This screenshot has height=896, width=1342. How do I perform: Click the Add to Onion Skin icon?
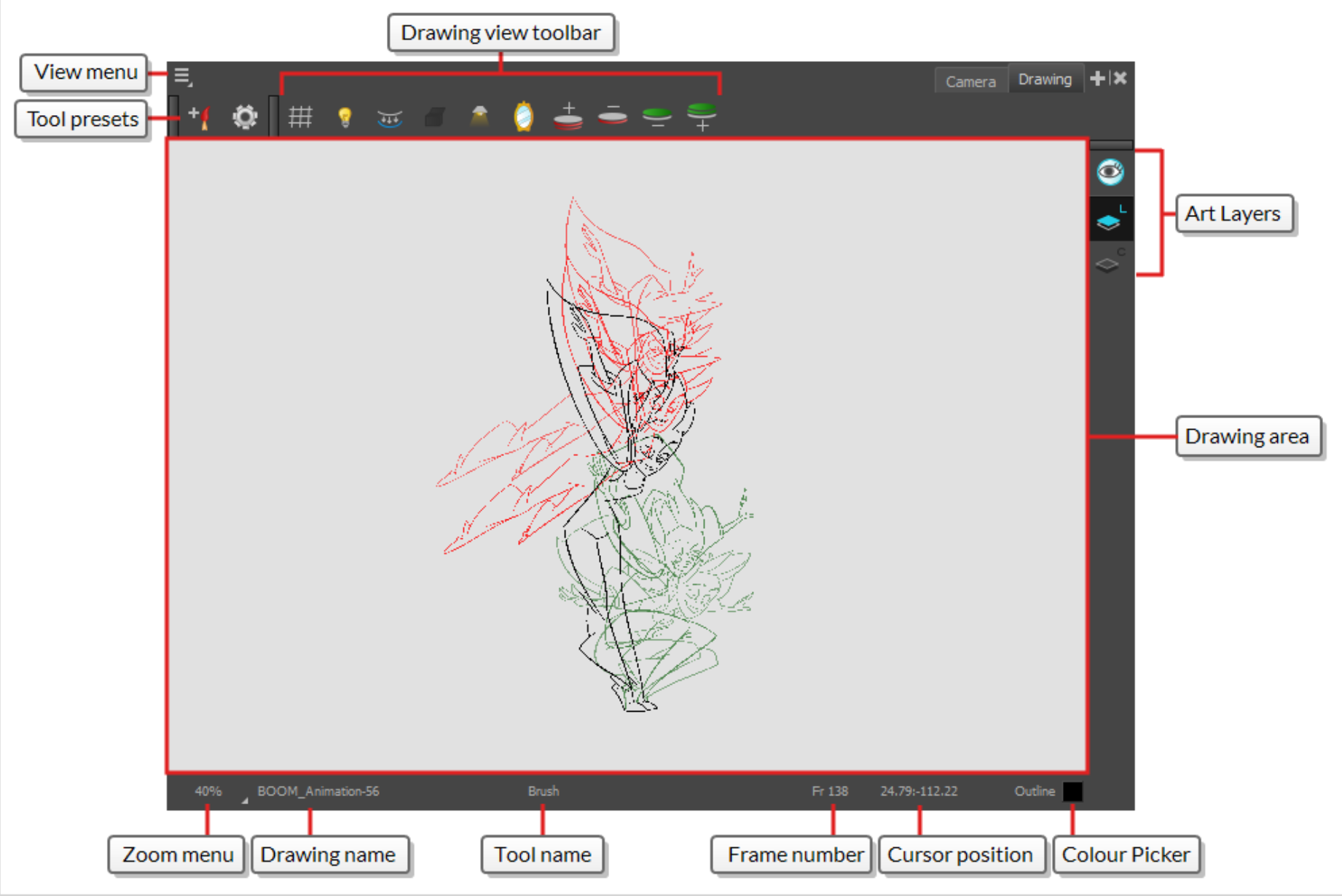[x=567, y=117]
